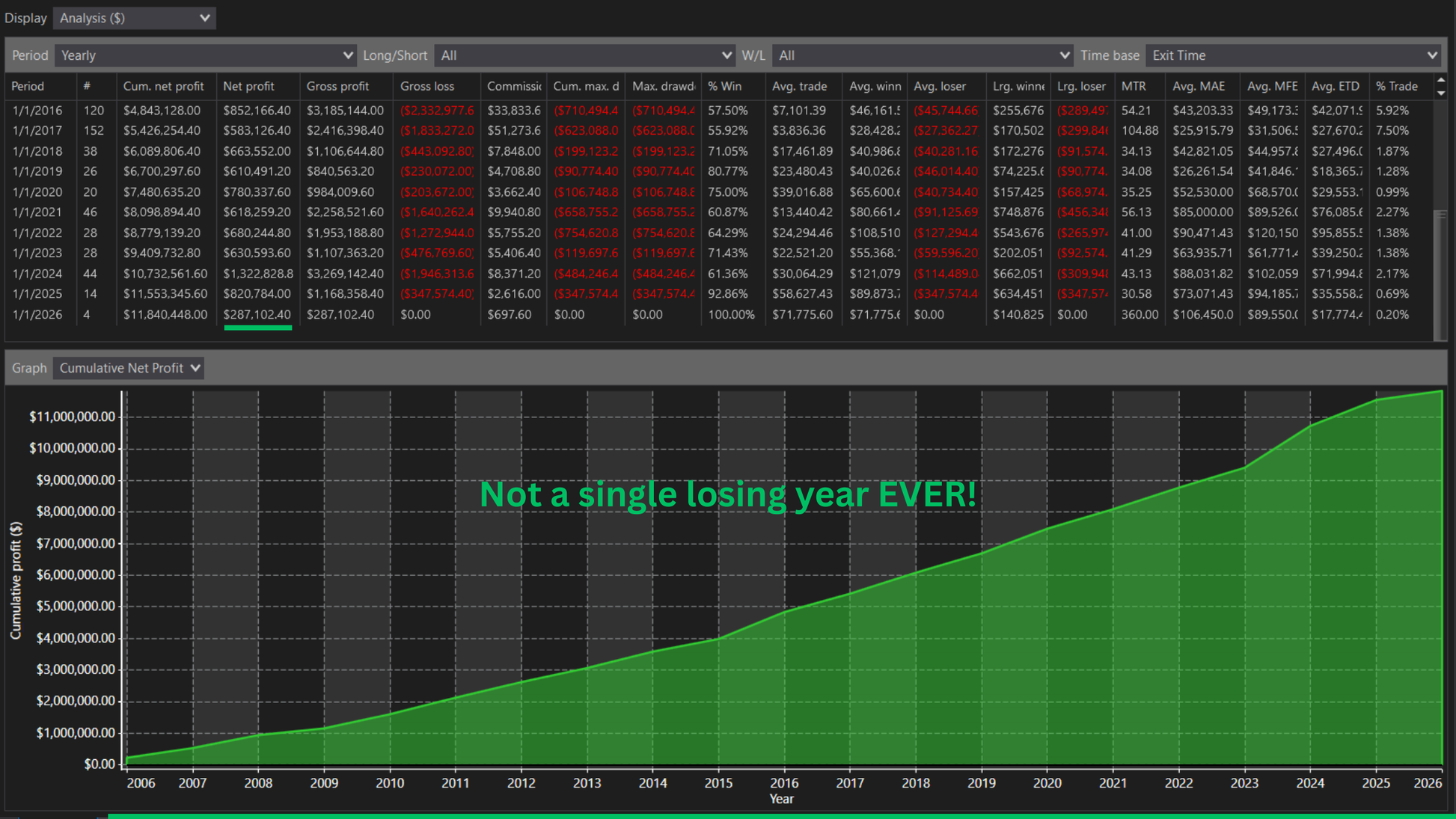Open the Long/Short All dropdown
The height and width of the screenshot is (819, 1456).
pyautogui.click(x=584, y=55)
